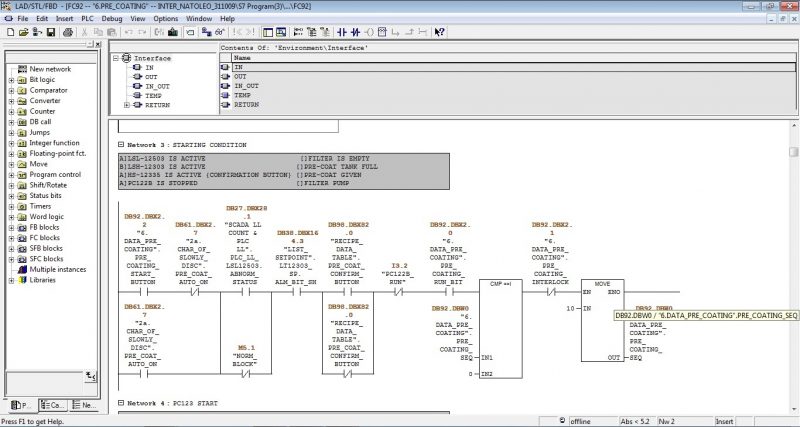
Task: Collapse Network 3 using its toggle box
Action: [120, 145]
